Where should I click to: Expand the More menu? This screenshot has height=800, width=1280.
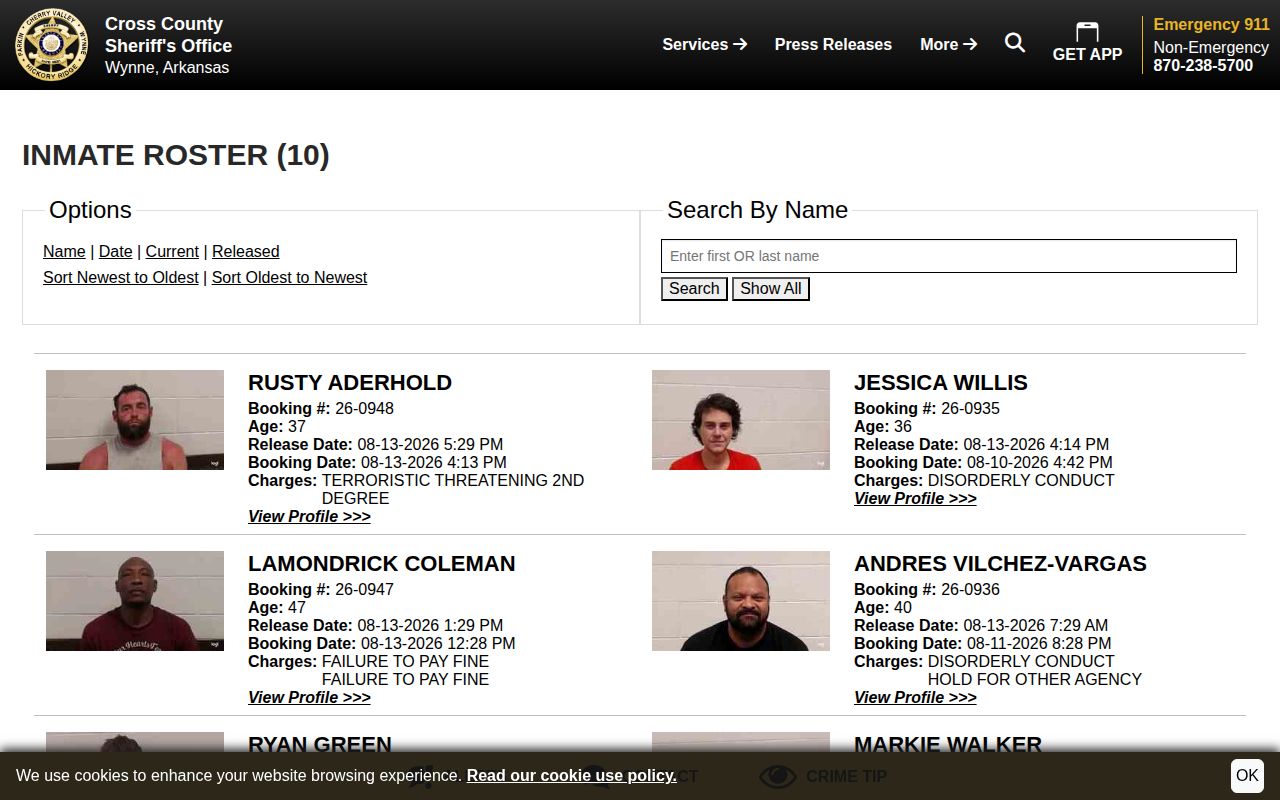tap(948, 44)
